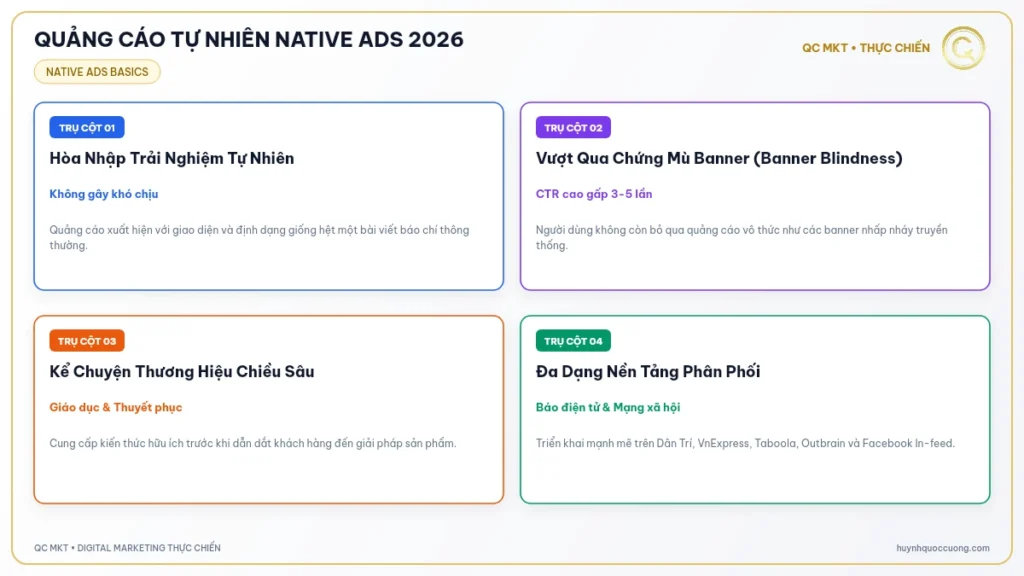Click the QC logo icon top right
The width and height of the screenshot is (1024, 576).
(x=963, y=48)
